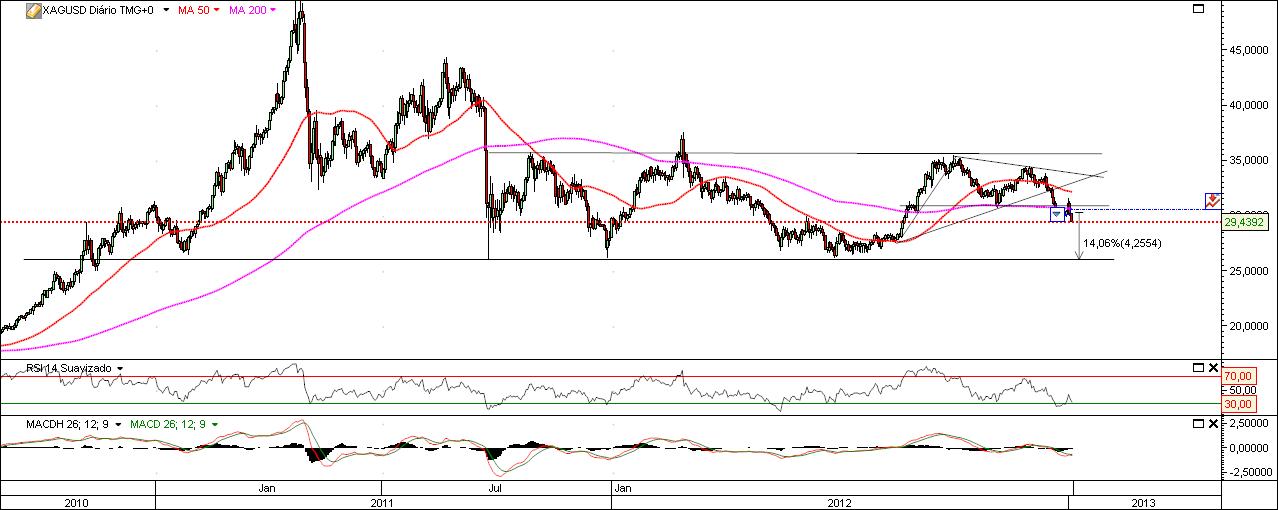The image size is (1278, 510).
Task: Click the 2011 year label on timeline
Action: [383, 502]
